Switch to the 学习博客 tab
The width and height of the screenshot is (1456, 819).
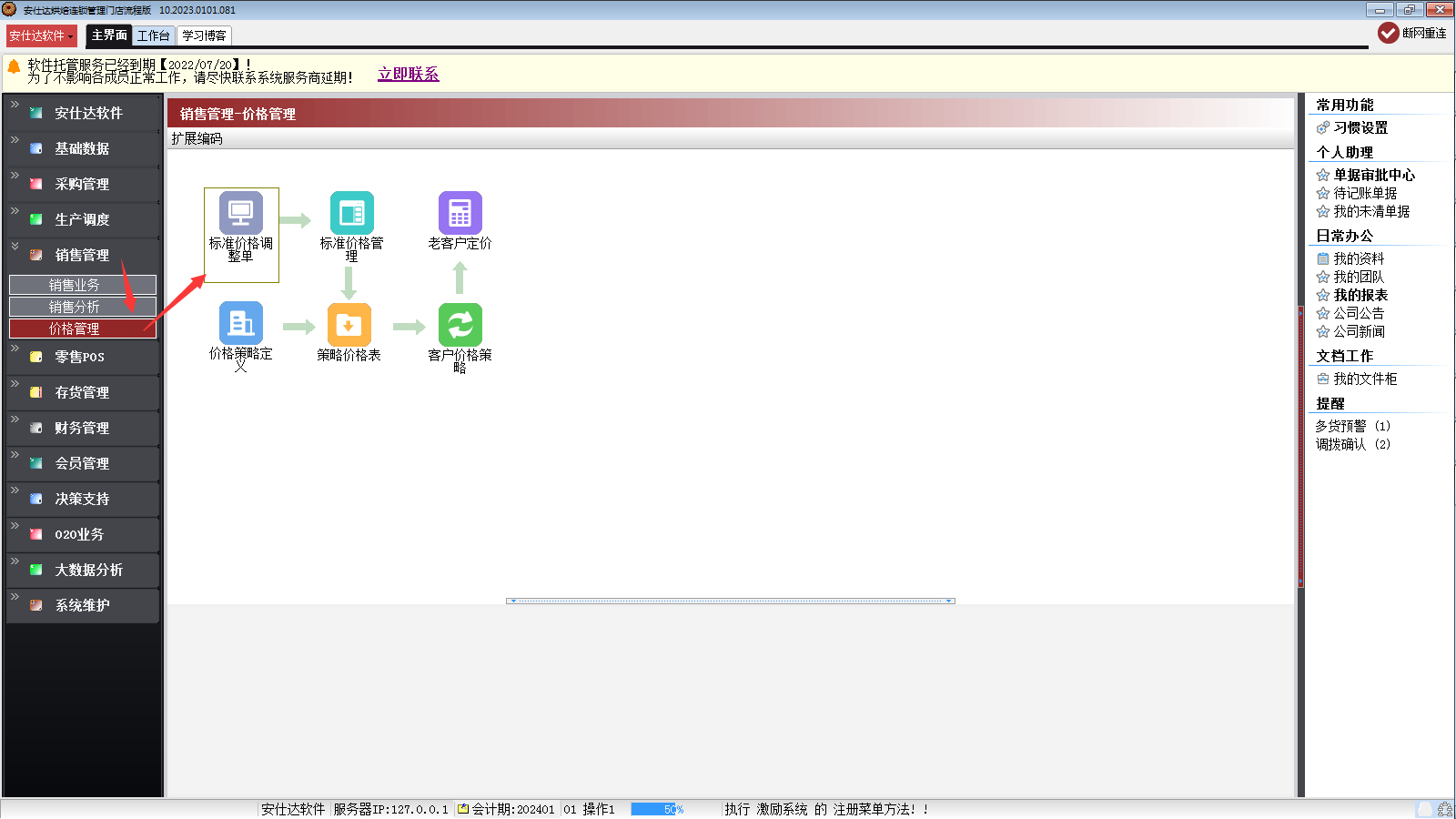pos(204,35)
